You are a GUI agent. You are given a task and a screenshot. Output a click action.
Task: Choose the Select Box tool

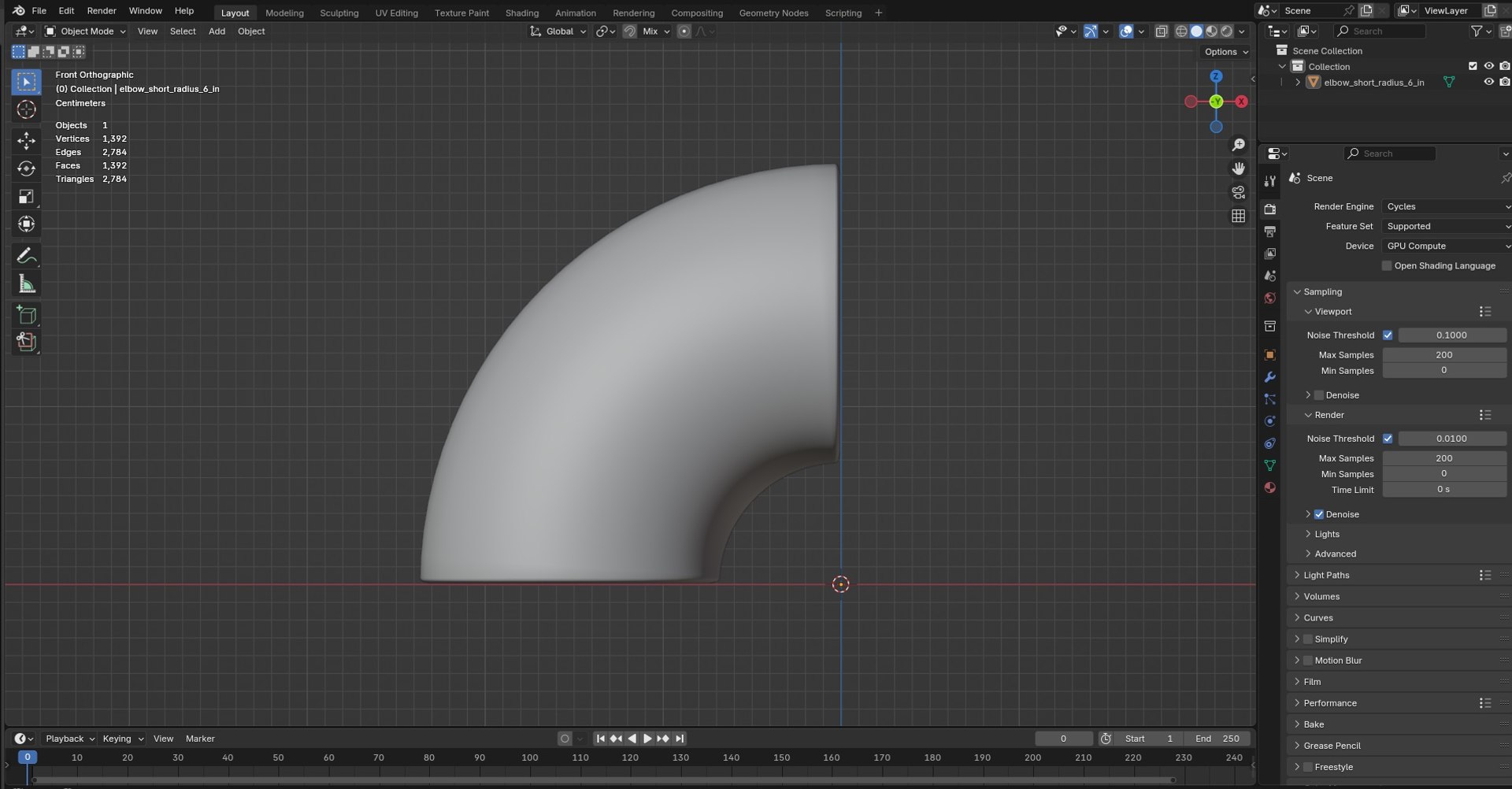click(x=26, y=82)
